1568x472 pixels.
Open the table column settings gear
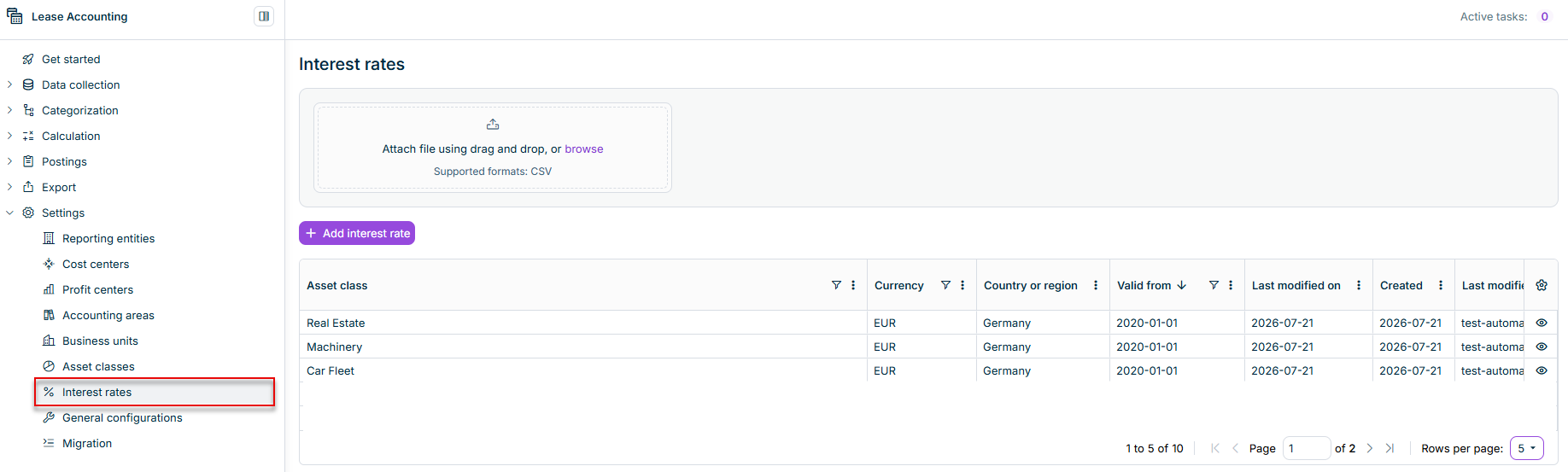coord(1542,285)
